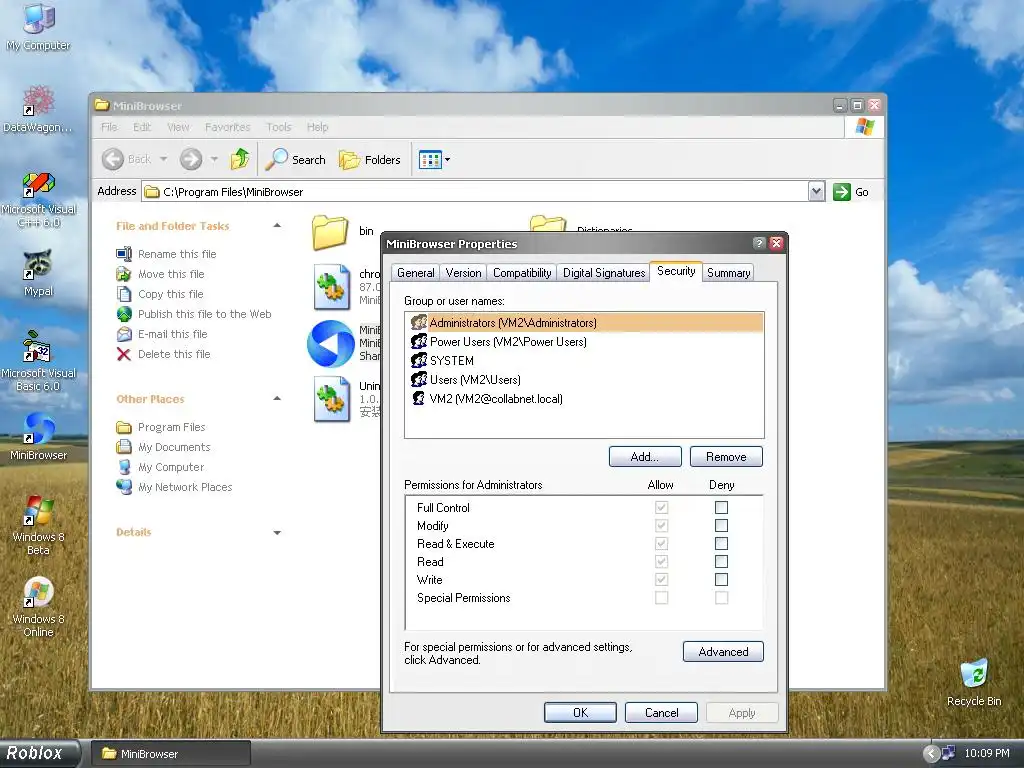Open the Tools menu in Explorer
This screenshot has width=1024, height=768.
pos(278,127)
